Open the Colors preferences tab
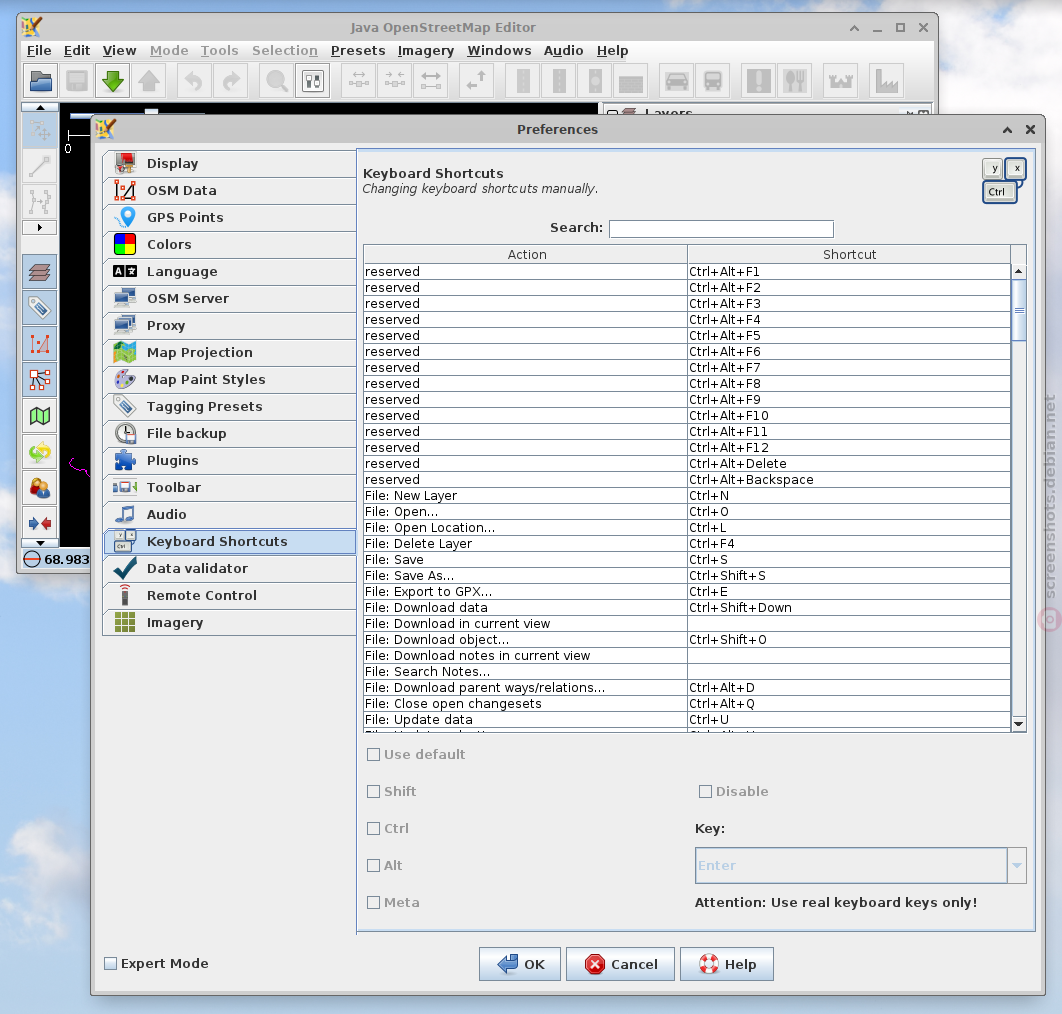1062x1014 pixels. click(230, 245)
